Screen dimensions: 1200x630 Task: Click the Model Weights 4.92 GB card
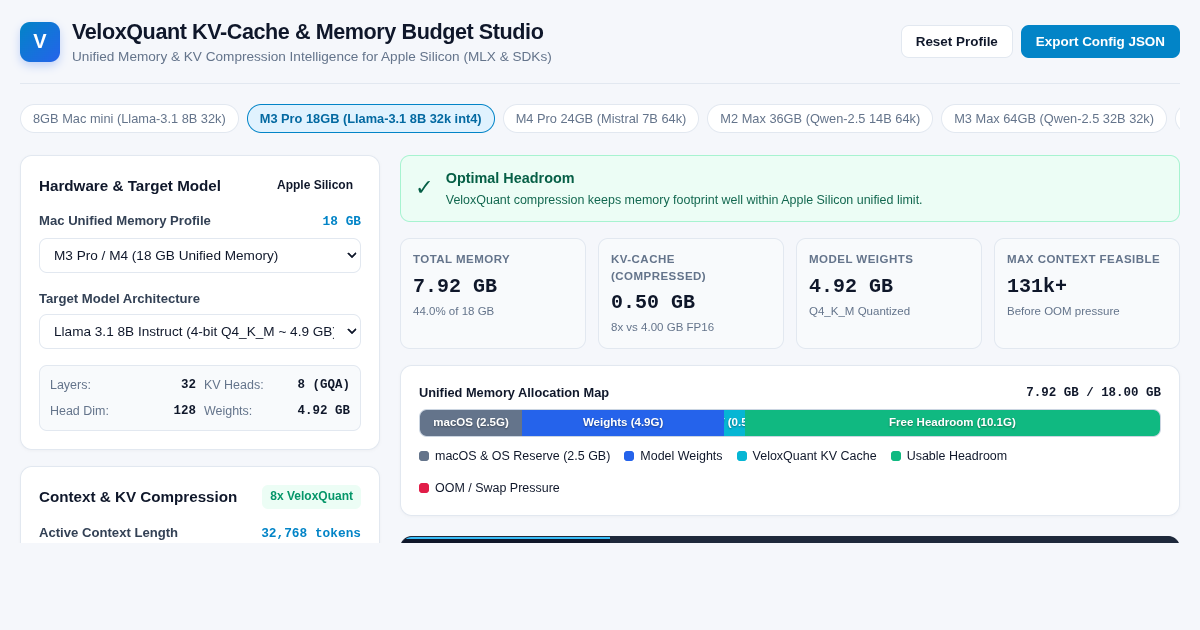coord(889,293)
